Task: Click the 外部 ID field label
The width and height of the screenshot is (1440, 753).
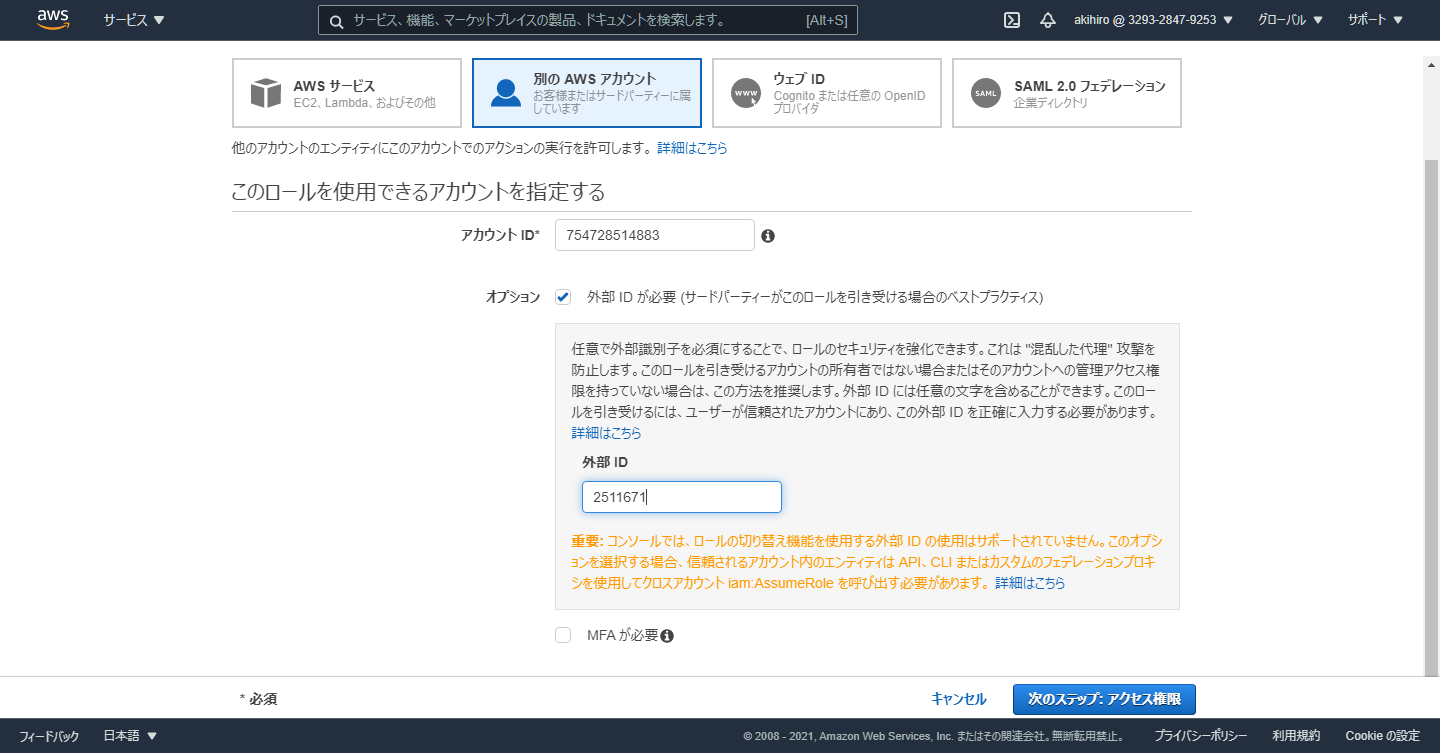Action: [x=605, y=462]
